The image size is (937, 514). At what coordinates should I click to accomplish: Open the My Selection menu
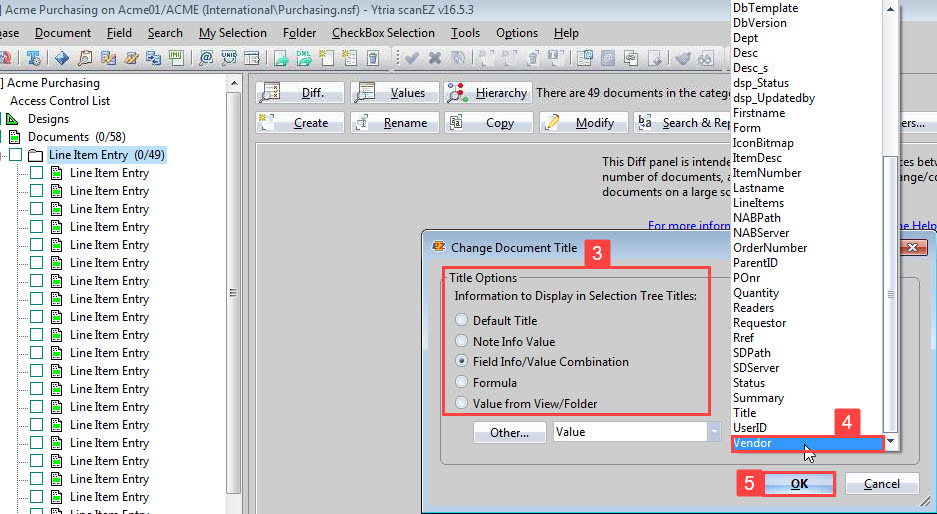click(233, 33)
